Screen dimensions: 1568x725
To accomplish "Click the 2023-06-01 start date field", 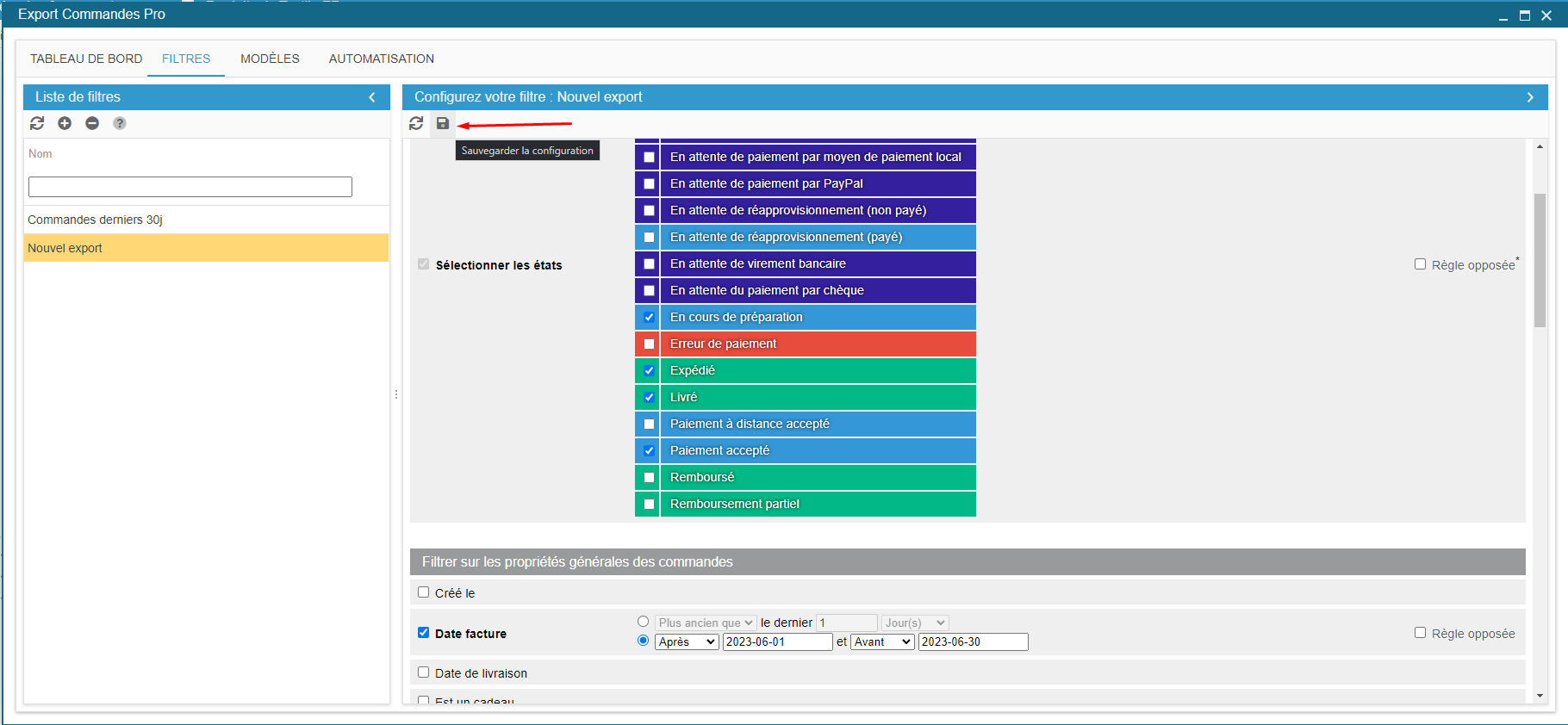I will (x=777, y=641).
